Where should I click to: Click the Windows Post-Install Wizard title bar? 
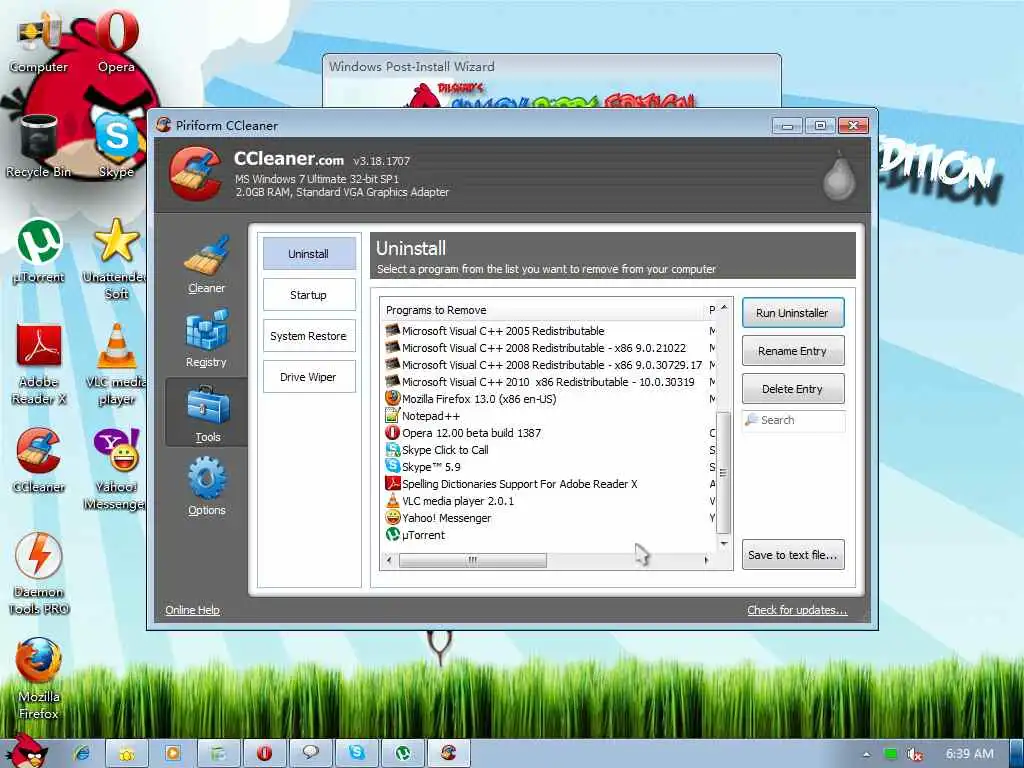tap(552, 66)
